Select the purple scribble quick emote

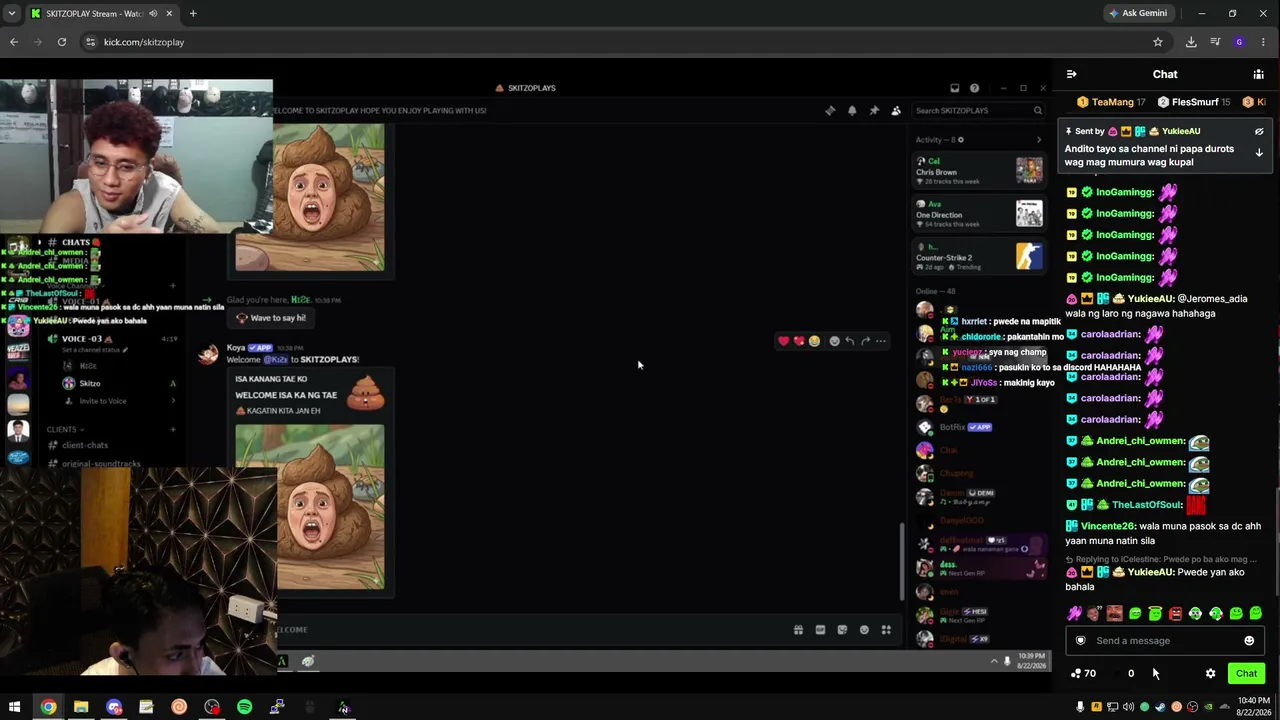(x=1074, y=613)
